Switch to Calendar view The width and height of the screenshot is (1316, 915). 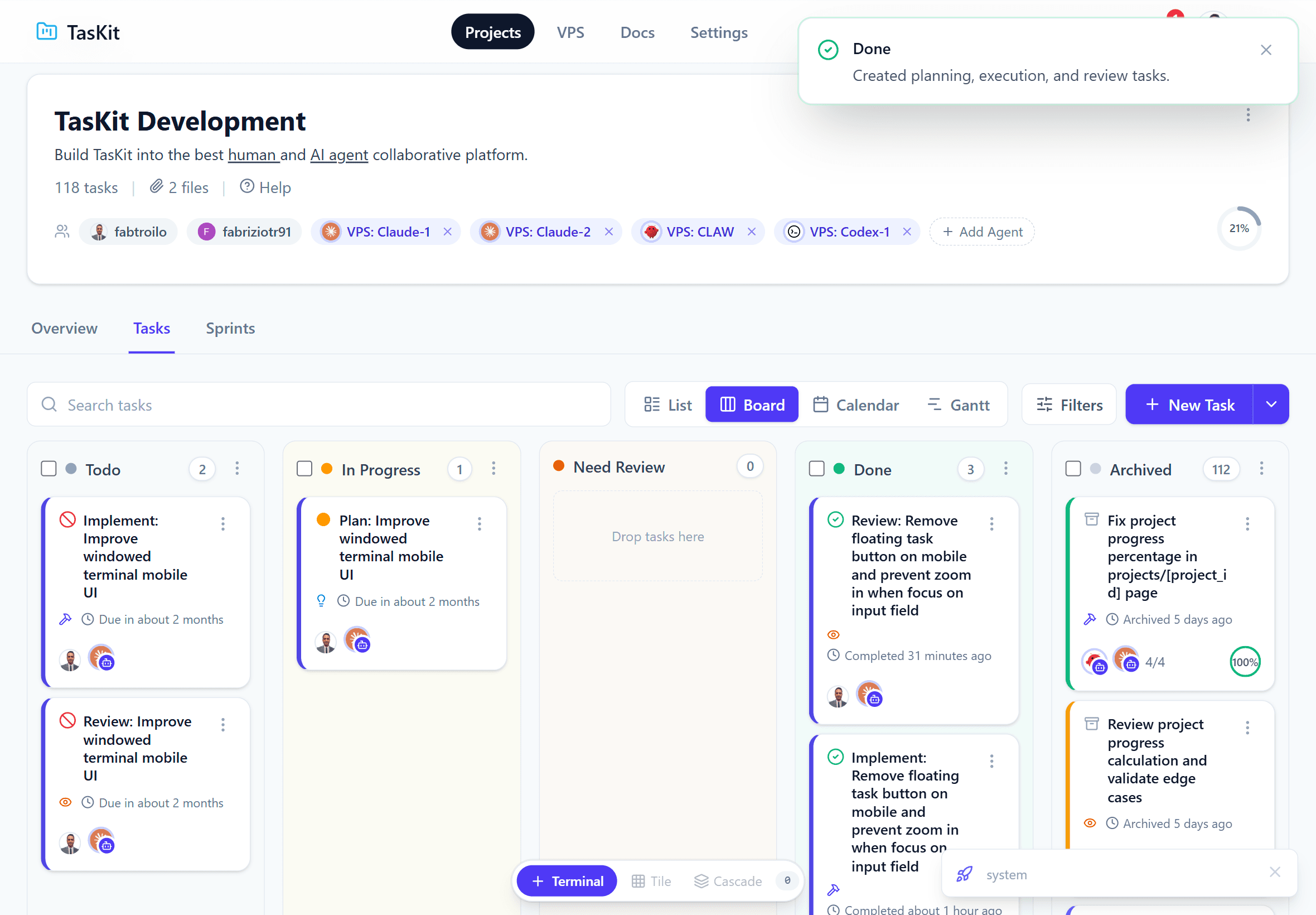pos(856,404)
